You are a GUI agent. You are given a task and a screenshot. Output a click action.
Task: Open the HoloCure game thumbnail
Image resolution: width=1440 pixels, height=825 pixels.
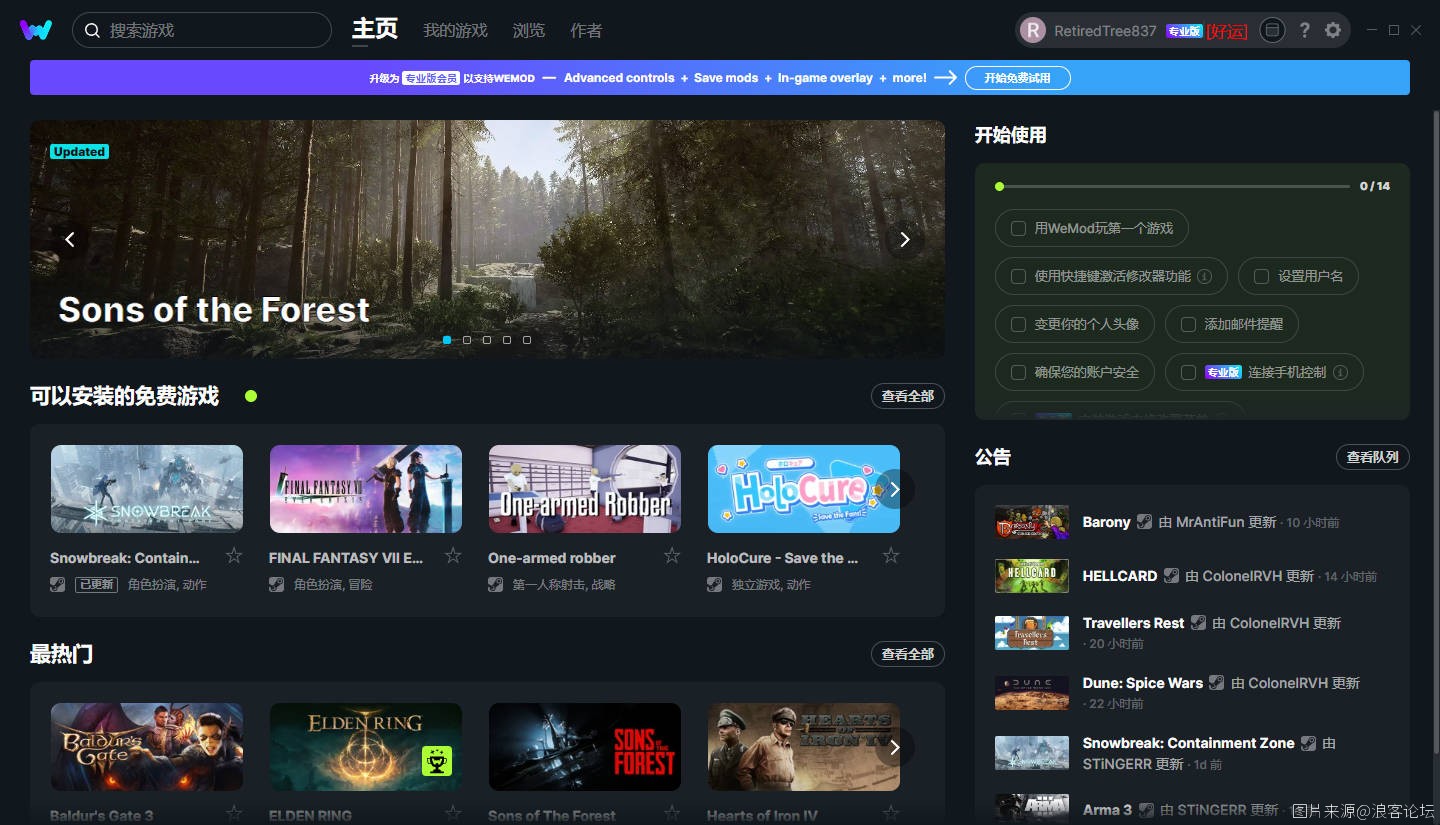pyautogui.click(x=804, y=489)
